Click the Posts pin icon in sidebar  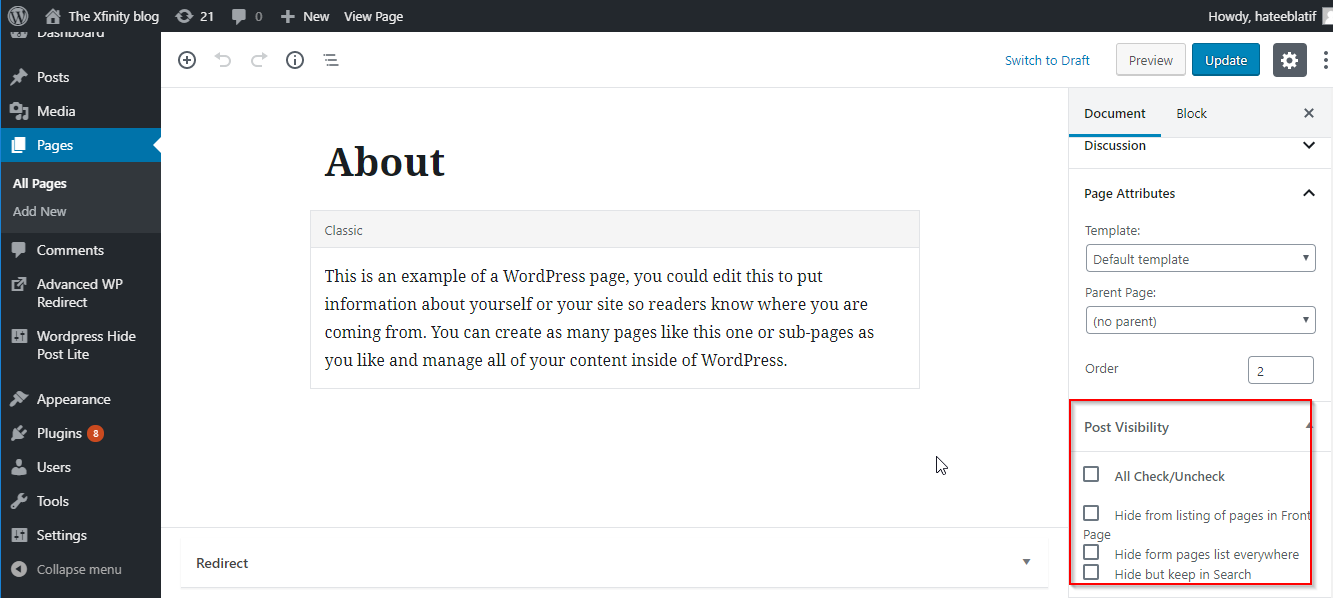coord(18,77)
